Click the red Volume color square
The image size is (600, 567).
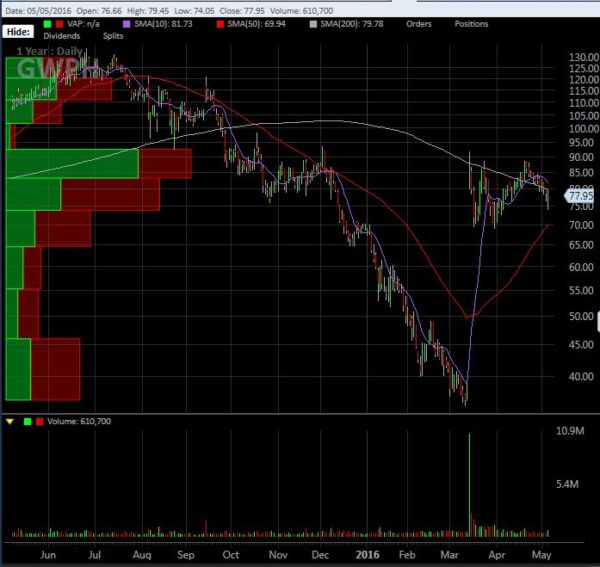(x=38, y=421)
